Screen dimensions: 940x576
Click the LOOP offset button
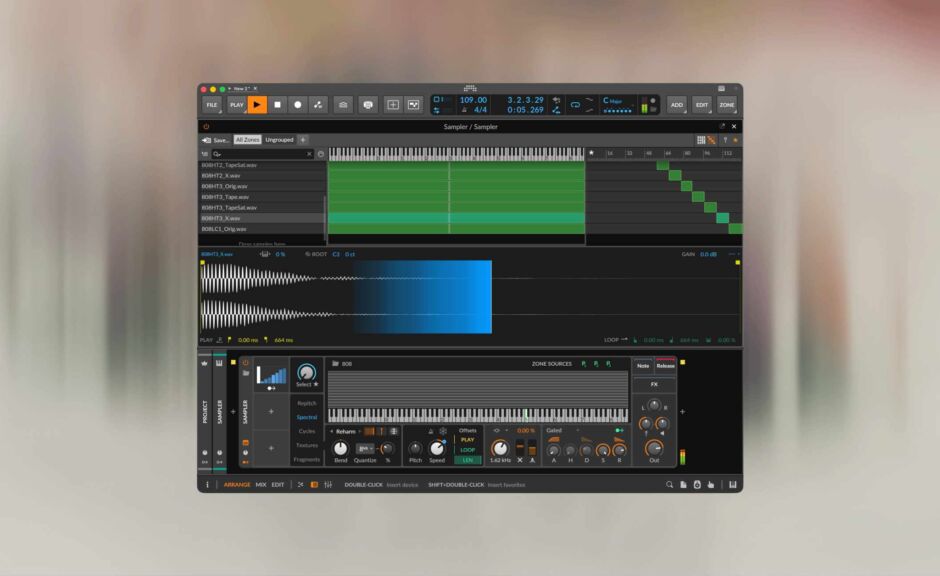468,450
